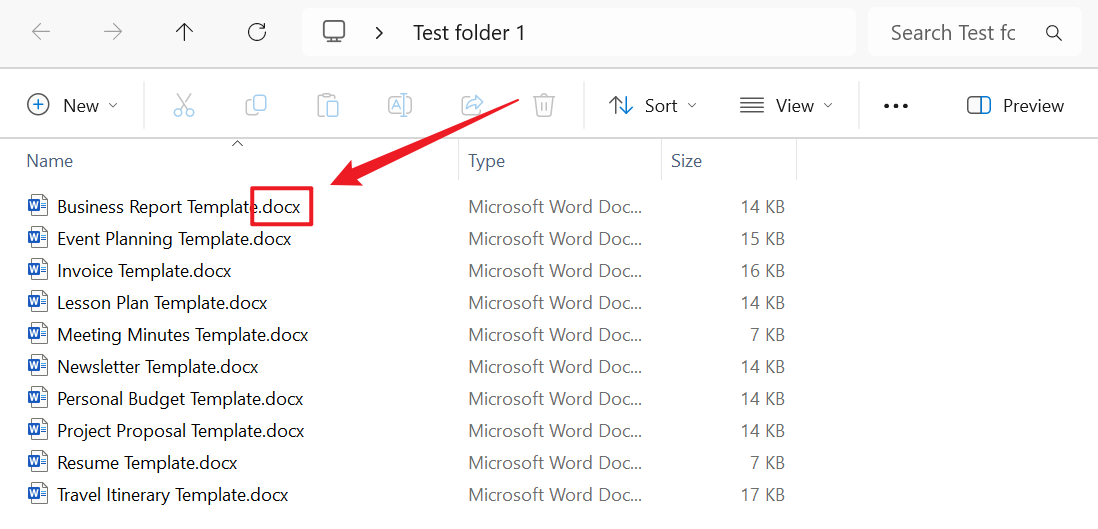Image resolution: width=1098 pixels, height=529 pixels.
Task: Toggle the Preview pane button
Action: coord(1015,105)
